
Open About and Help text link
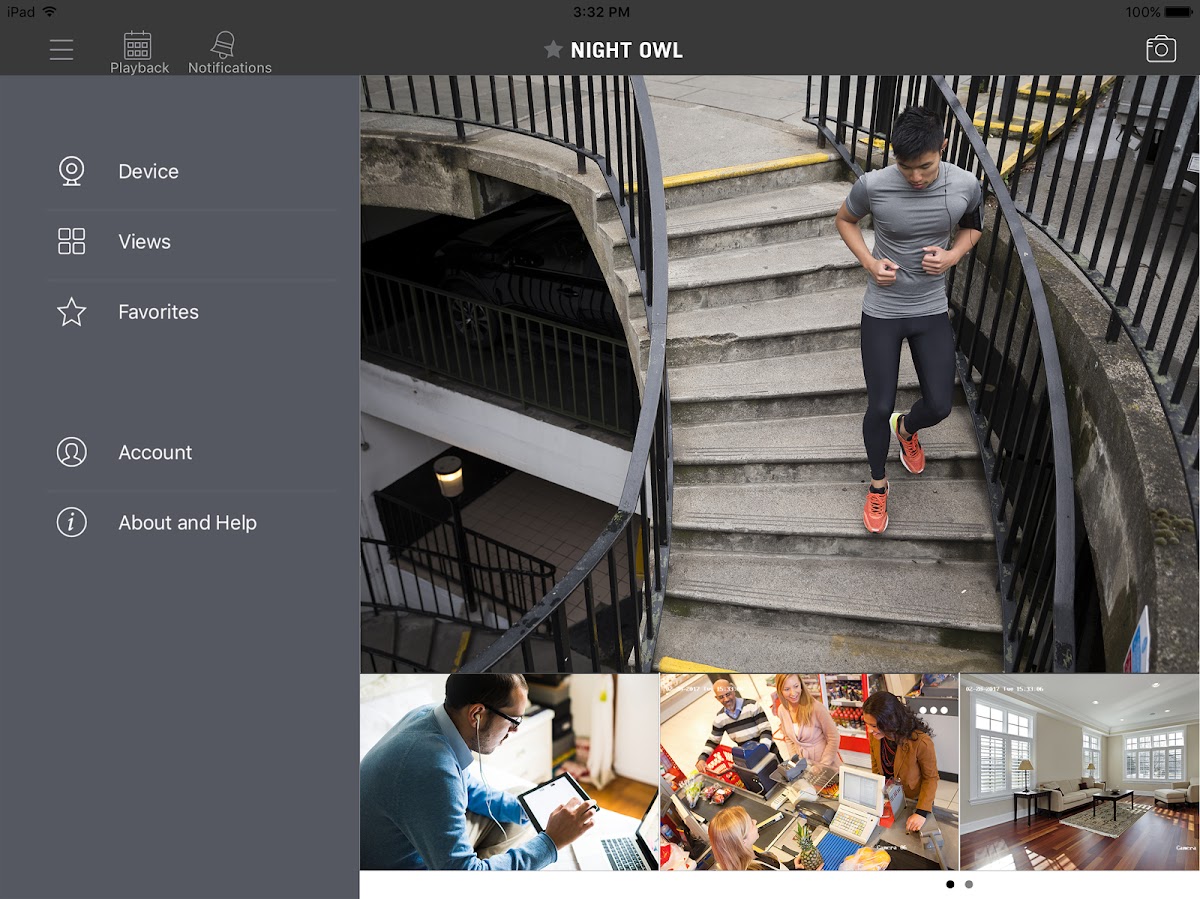click(x=187, y=522)
